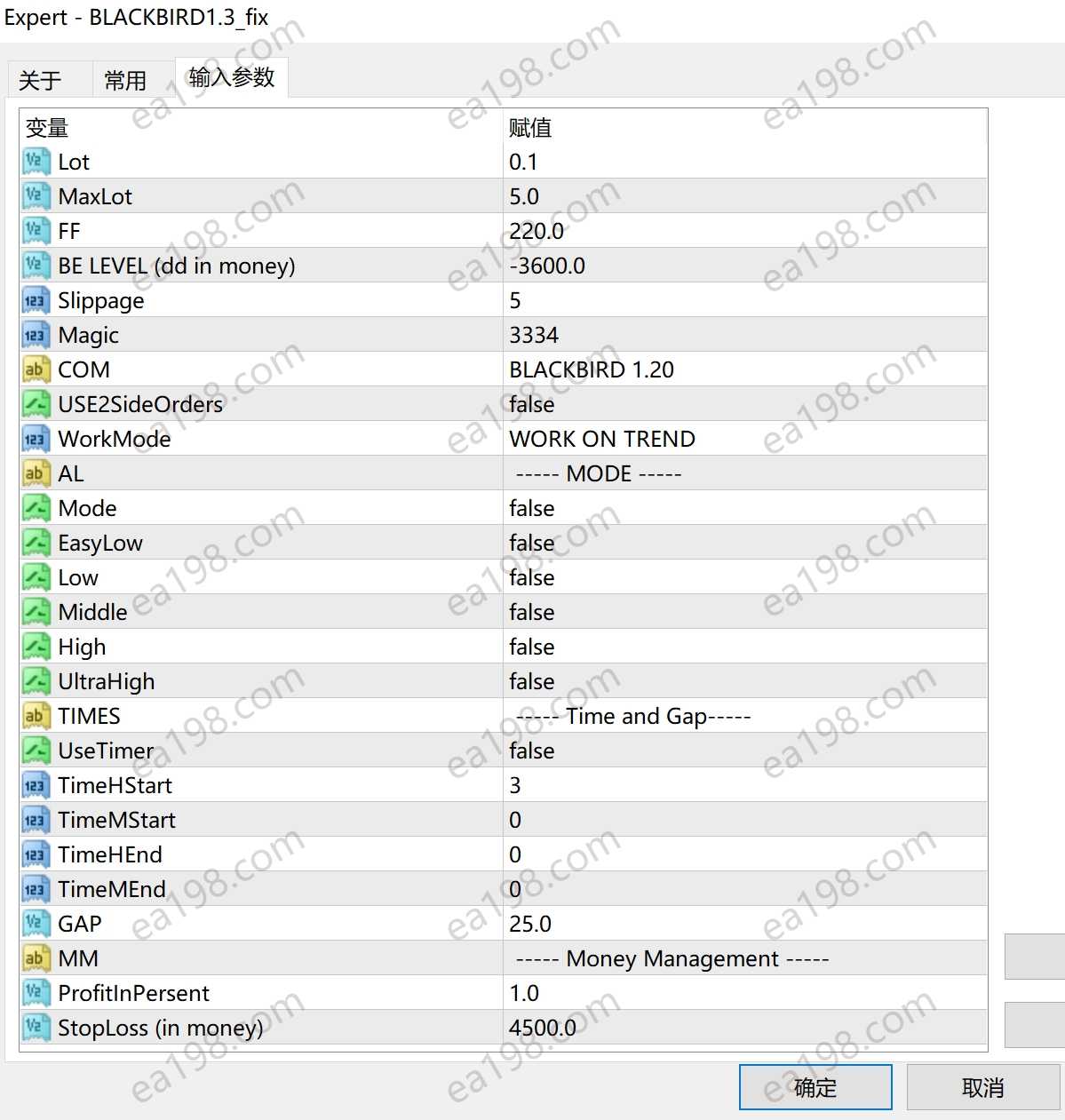
Task: Click the 确定 button
Action: coord(815,1087)
